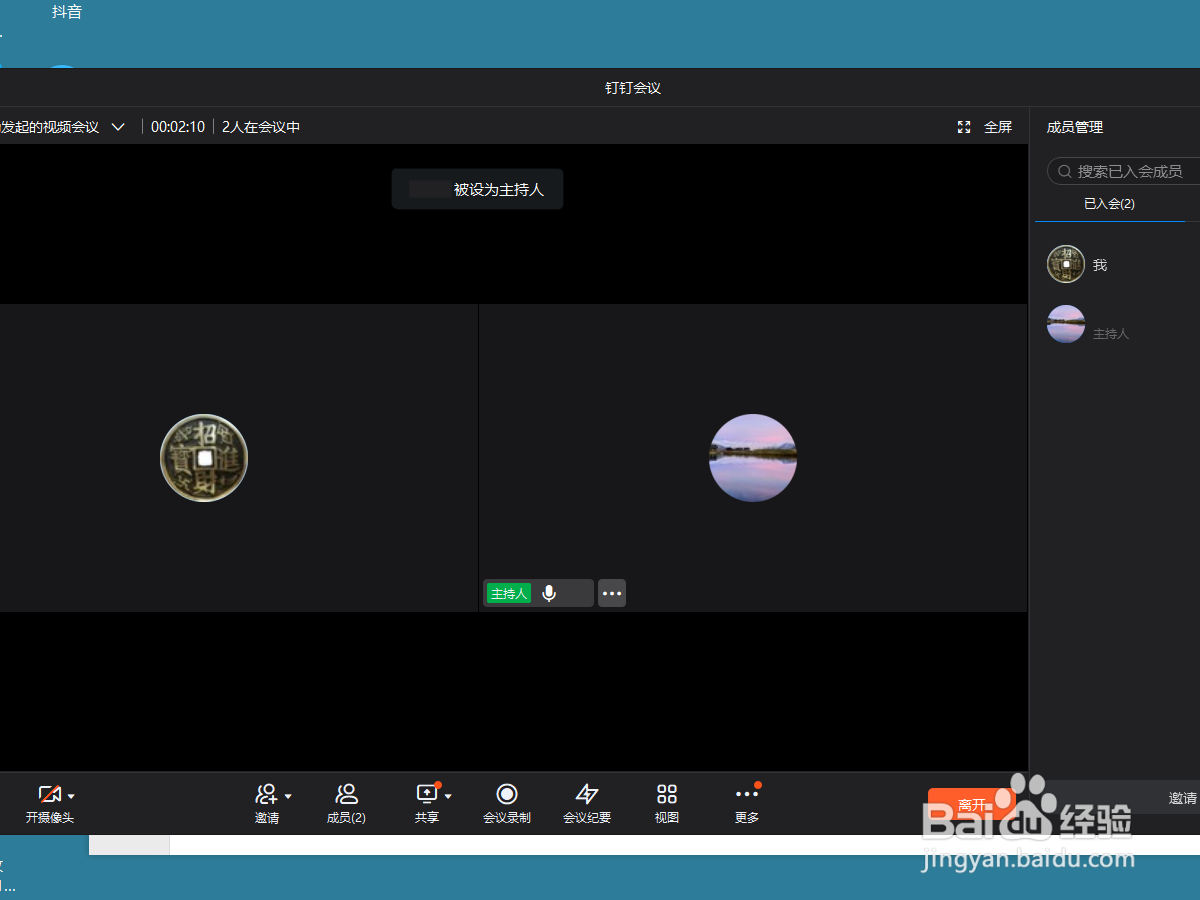1200x900 pixels.
Task: Expand the toolbar 邀请 dropdown arrow
Action: [x=288, y=796]
